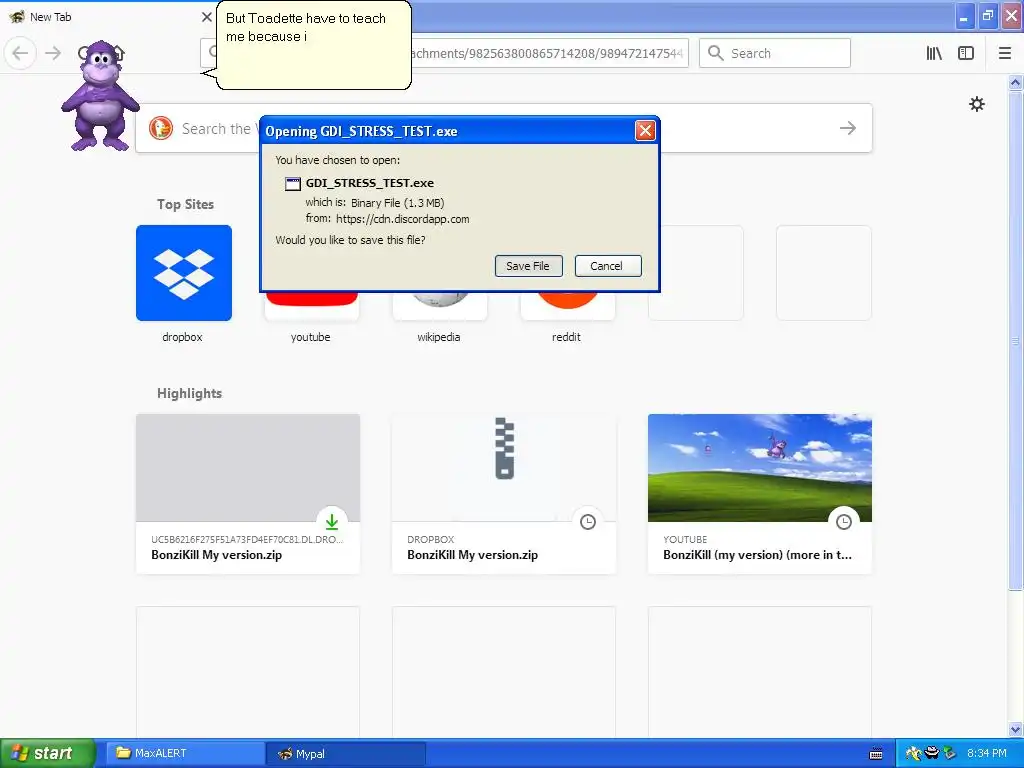This screenshot has height=768, width=1024.
Task: Open the dropbox top site tile
Action: pyautogui.click(x=184, y=273)
